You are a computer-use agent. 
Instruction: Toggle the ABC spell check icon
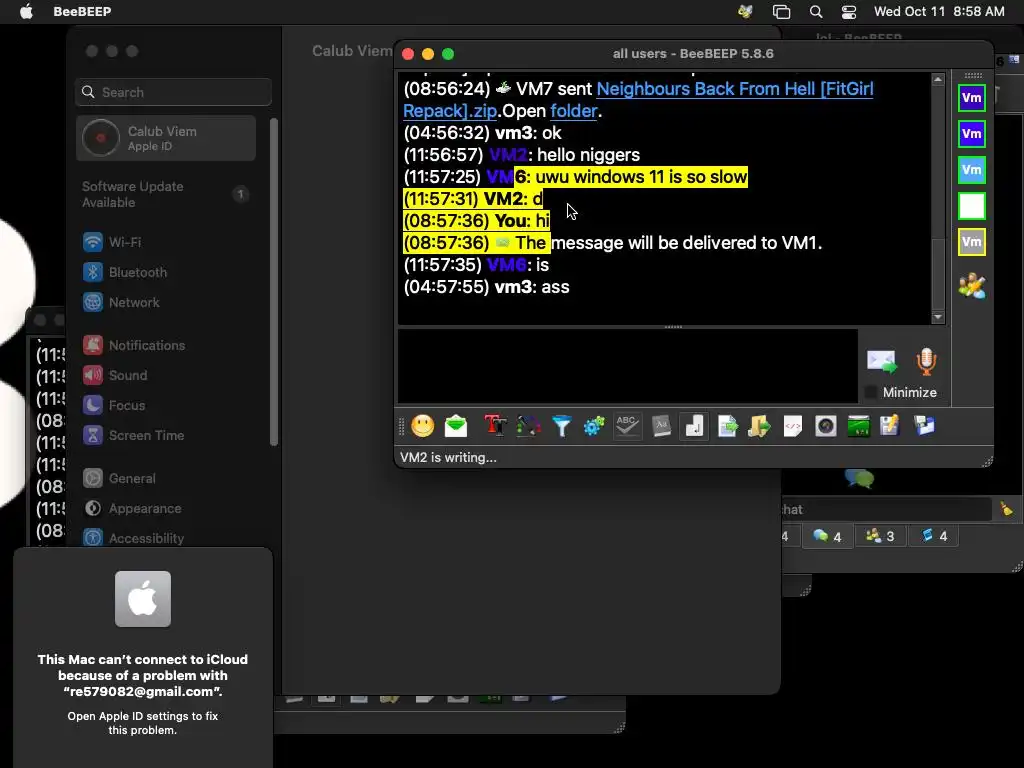pos(627,426)
